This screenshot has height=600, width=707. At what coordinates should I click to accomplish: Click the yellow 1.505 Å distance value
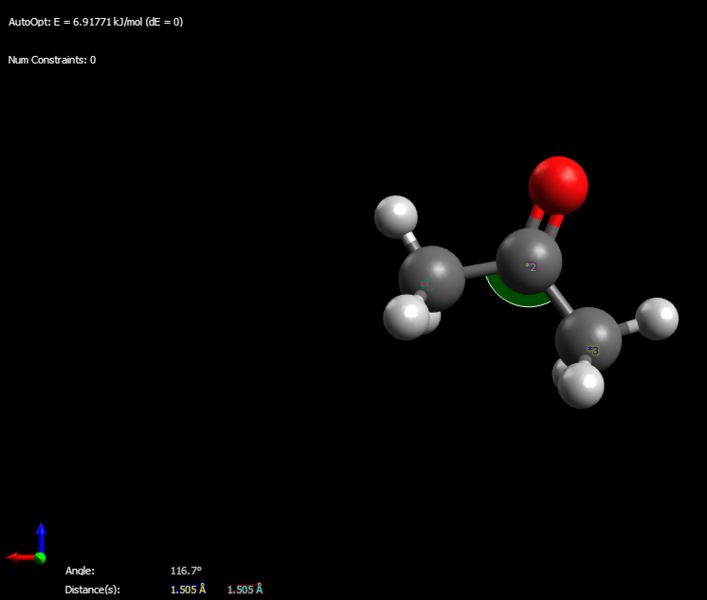[x=188, y=589]
